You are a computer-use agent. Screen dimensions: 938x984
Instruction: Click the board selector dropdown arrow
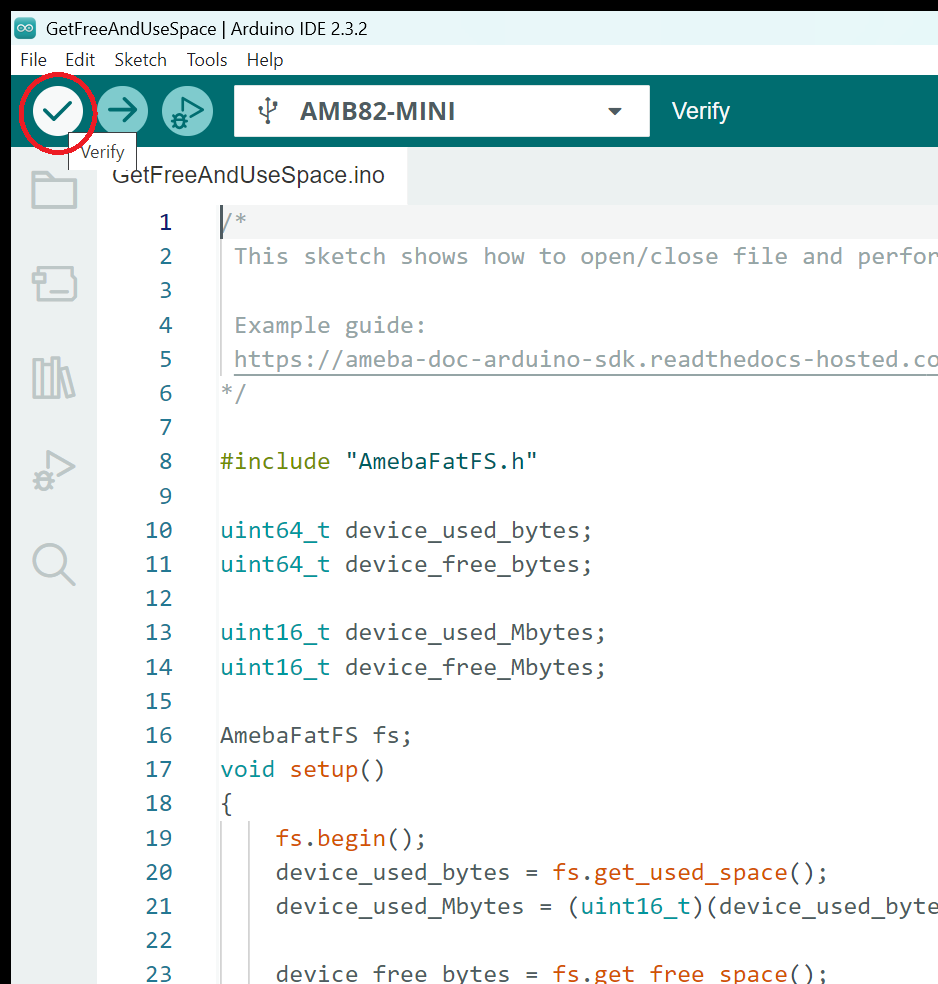(615, 111)
